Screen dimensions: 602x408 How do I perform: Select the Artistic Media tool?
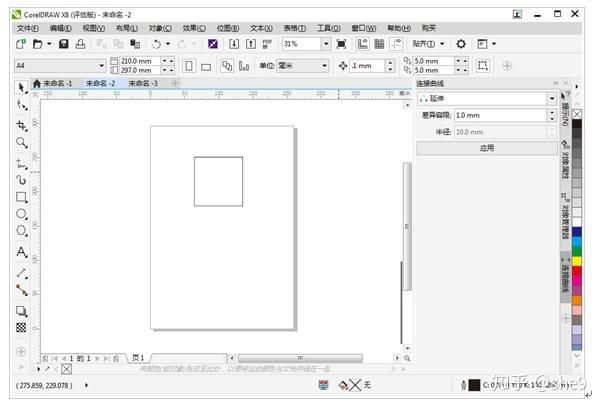point(22,180)
